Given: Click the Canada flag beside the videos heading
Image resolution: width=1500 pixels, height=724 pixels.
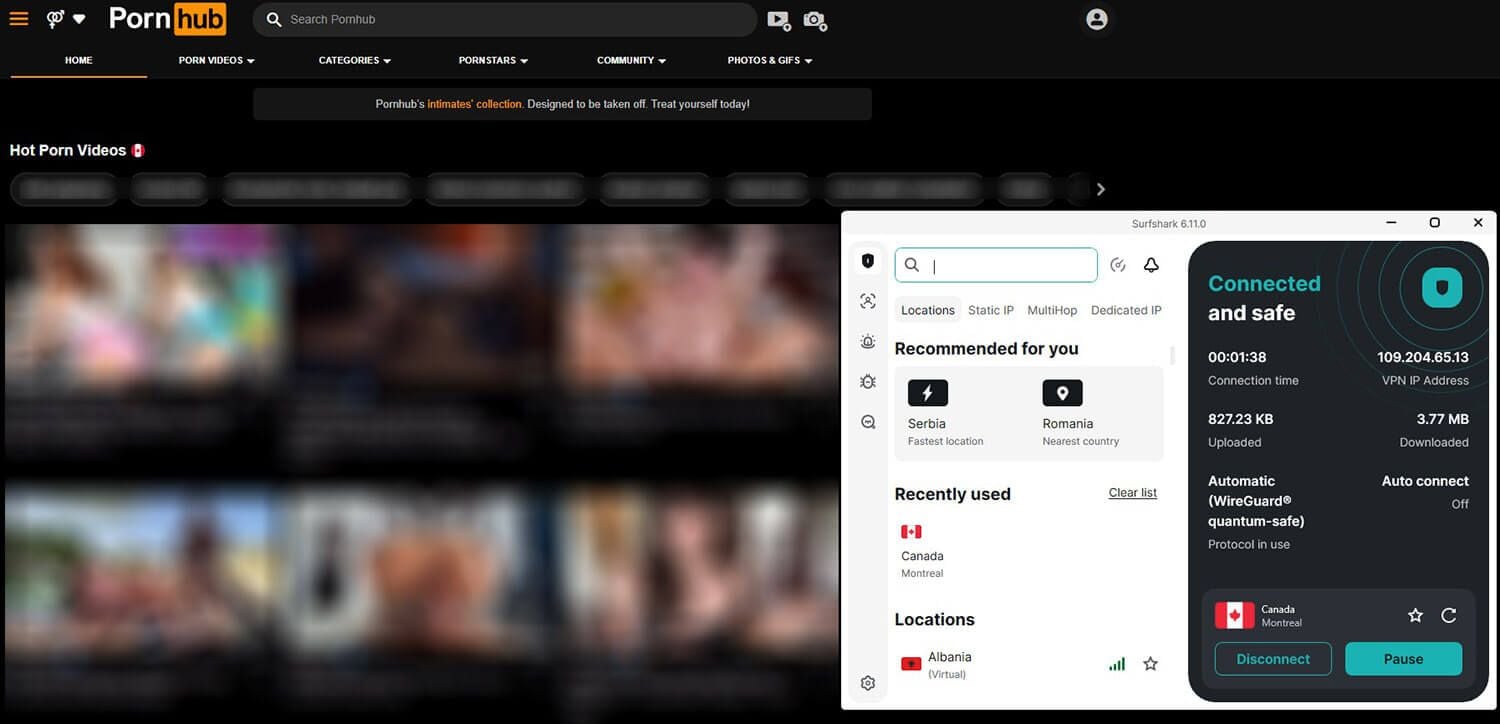Looking at the screenshot, I should pos(138,150).
